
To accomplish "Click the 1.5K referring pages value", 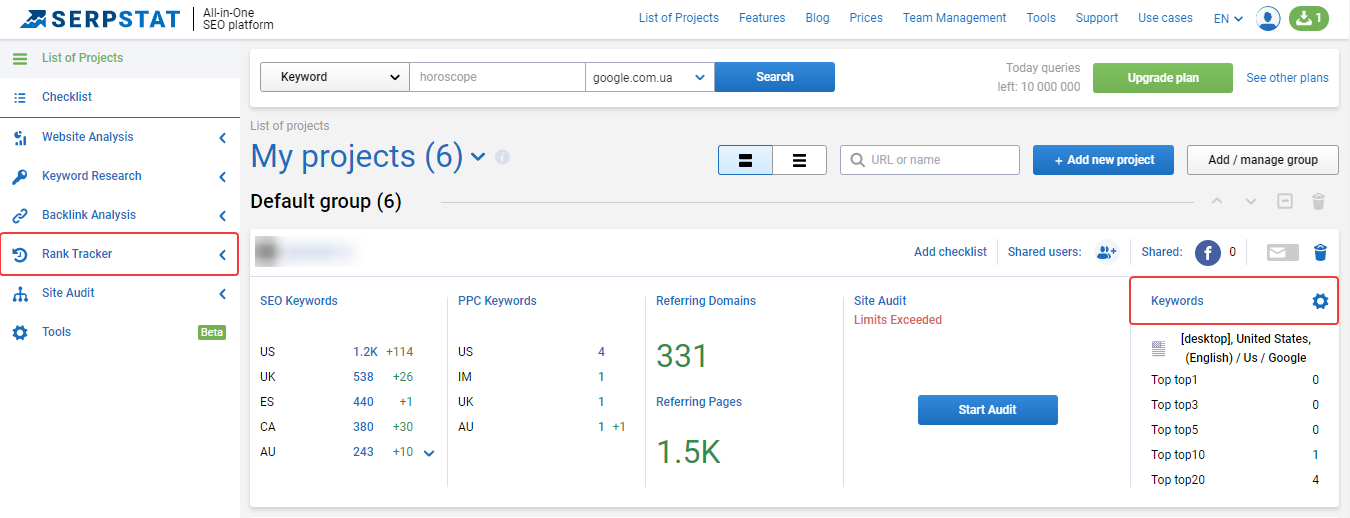I will (688, 452).
